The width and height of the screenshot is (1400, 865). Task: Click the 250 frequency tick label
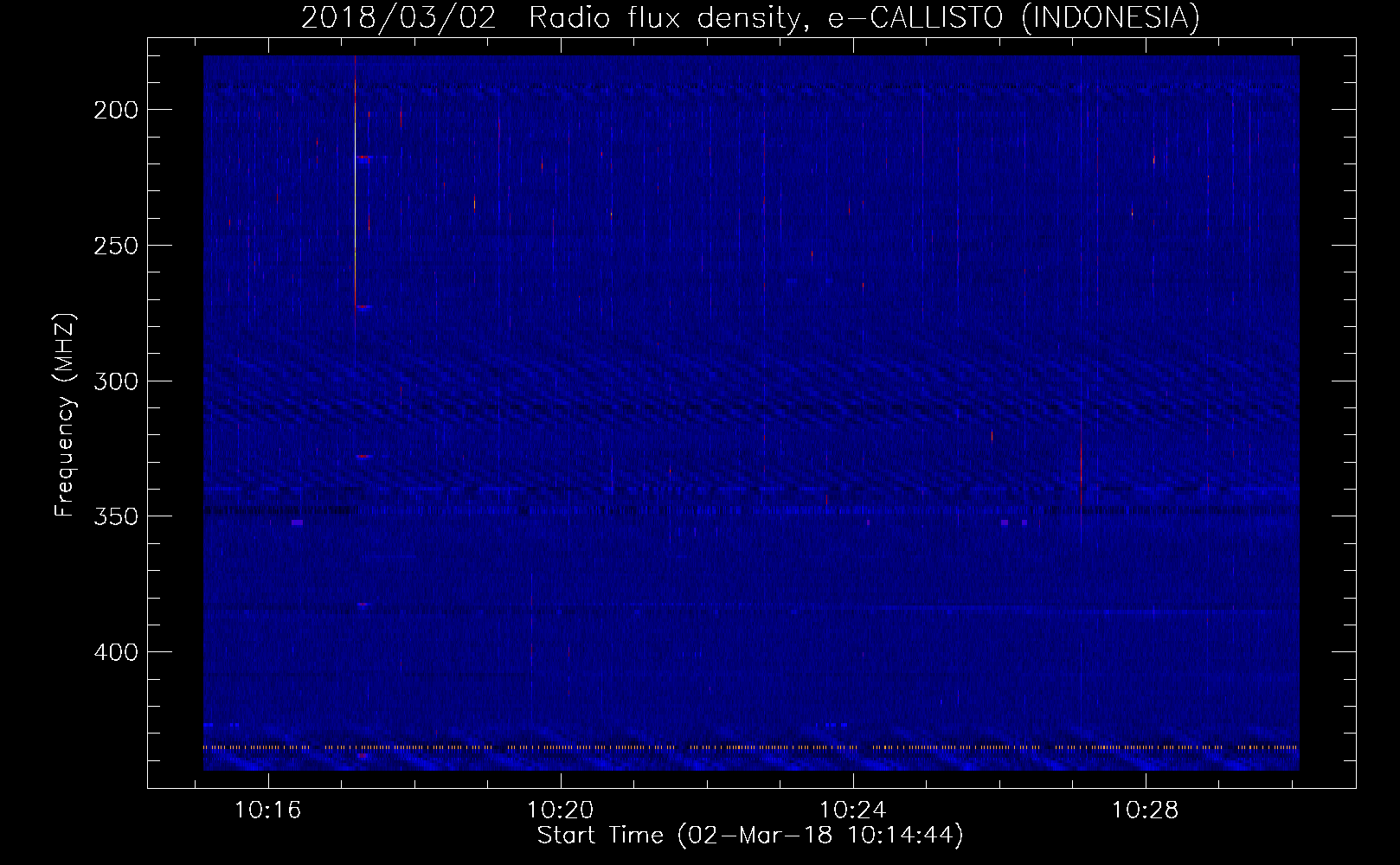coord(115,246)
